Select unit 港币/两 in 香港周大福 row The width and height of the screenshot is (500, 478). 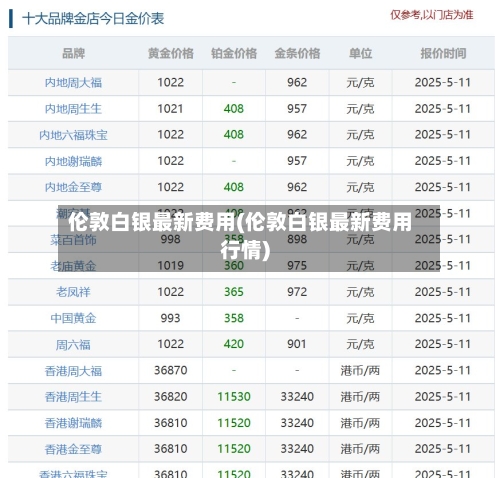click(360, 371)
